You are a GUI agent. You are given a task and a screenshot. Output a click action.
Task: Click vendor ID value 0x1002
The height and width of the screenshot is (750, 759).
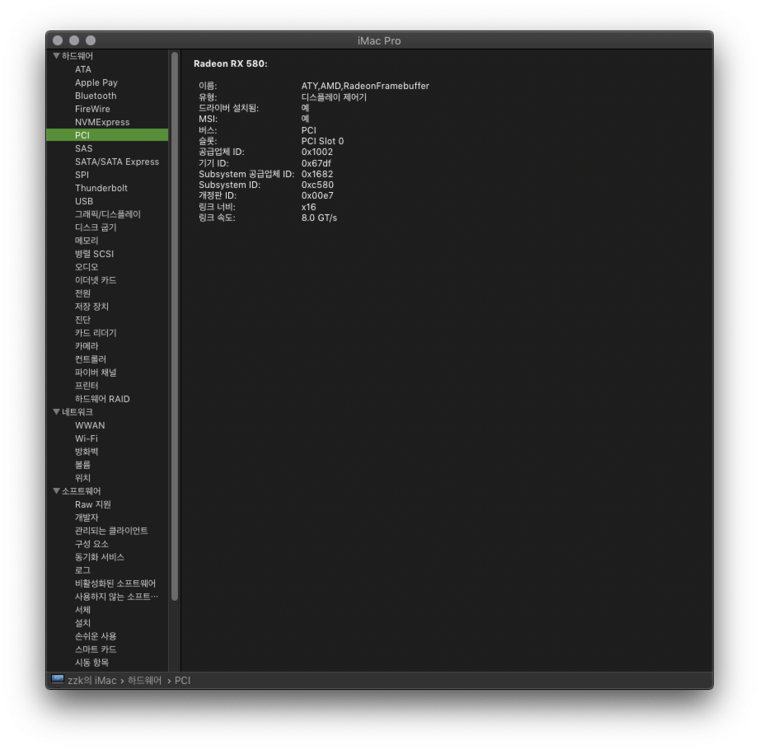click(317, 152)
